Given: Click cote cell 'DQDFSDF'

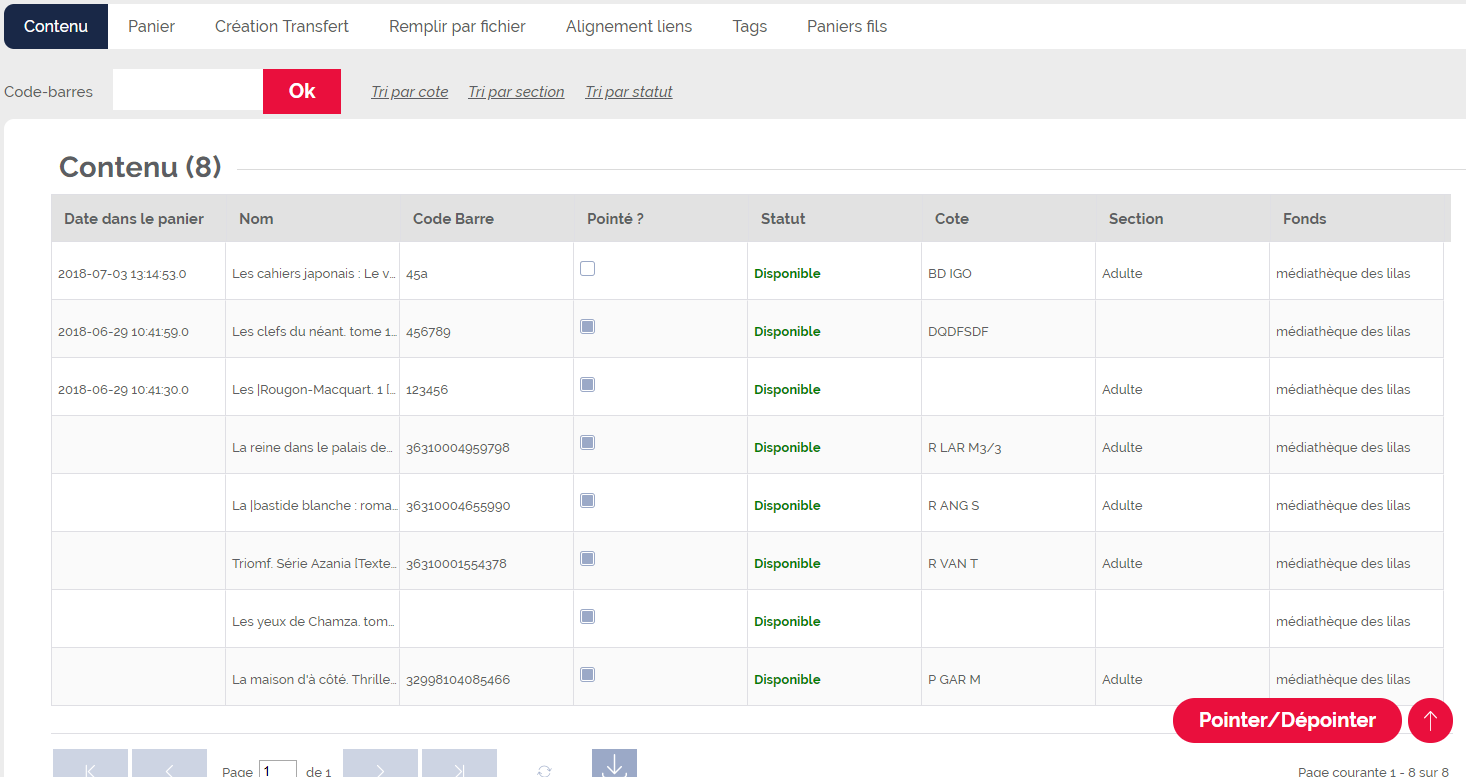Looking at the screenshot, I should [x=1008, y=331].
